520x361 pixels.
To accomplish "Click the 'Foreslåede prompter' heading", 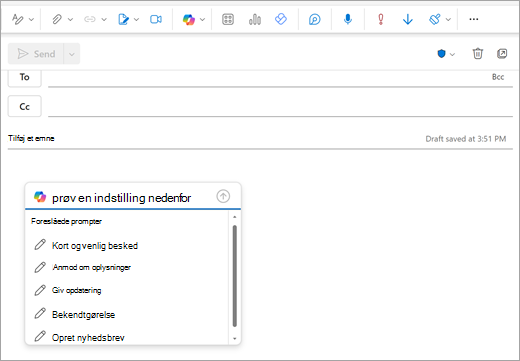I will coord(66,221).
